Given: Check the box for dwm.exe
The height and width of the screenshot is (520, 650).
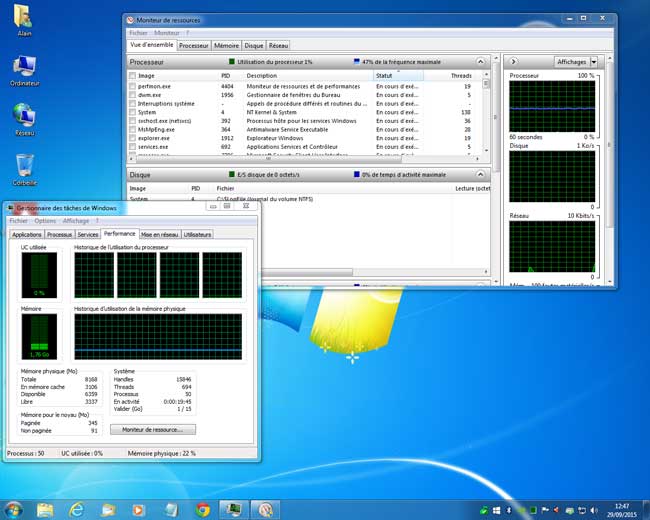Looking at the screenshot, I should point(132,95).
